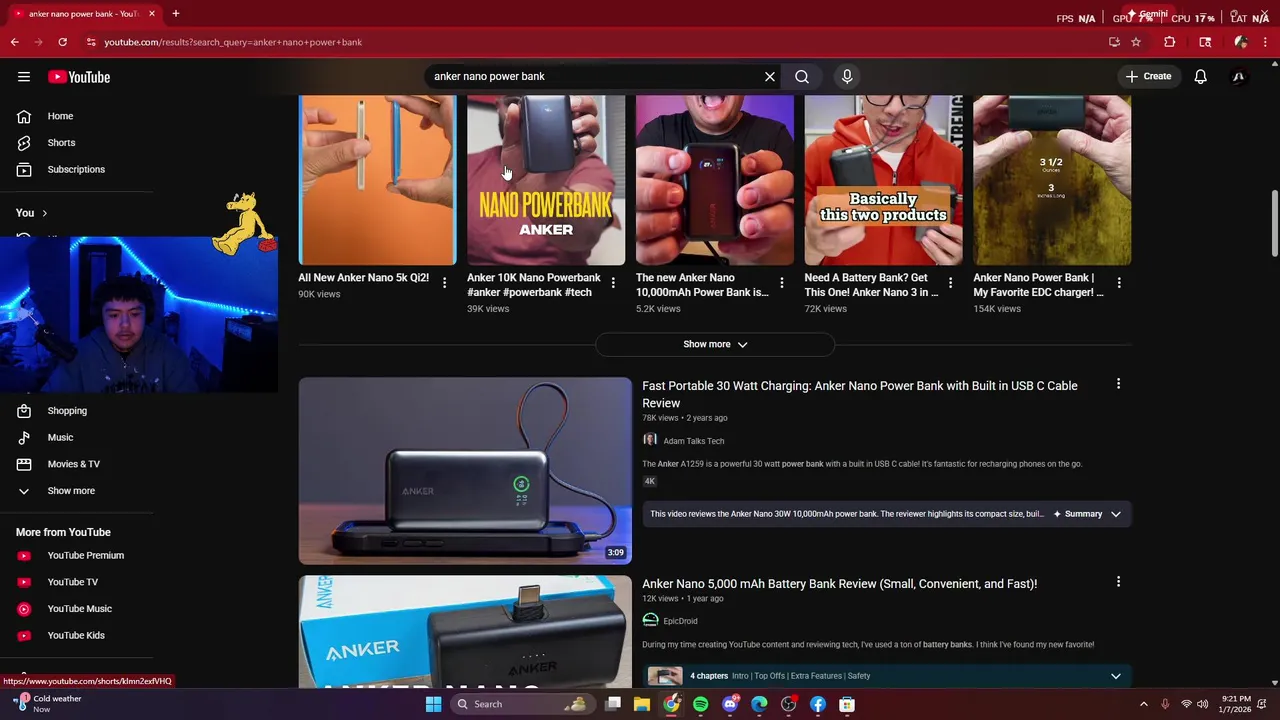Bookmark this page with the star icon
This screenshot has width=1280, height=720.
(x=1136, y=42)
